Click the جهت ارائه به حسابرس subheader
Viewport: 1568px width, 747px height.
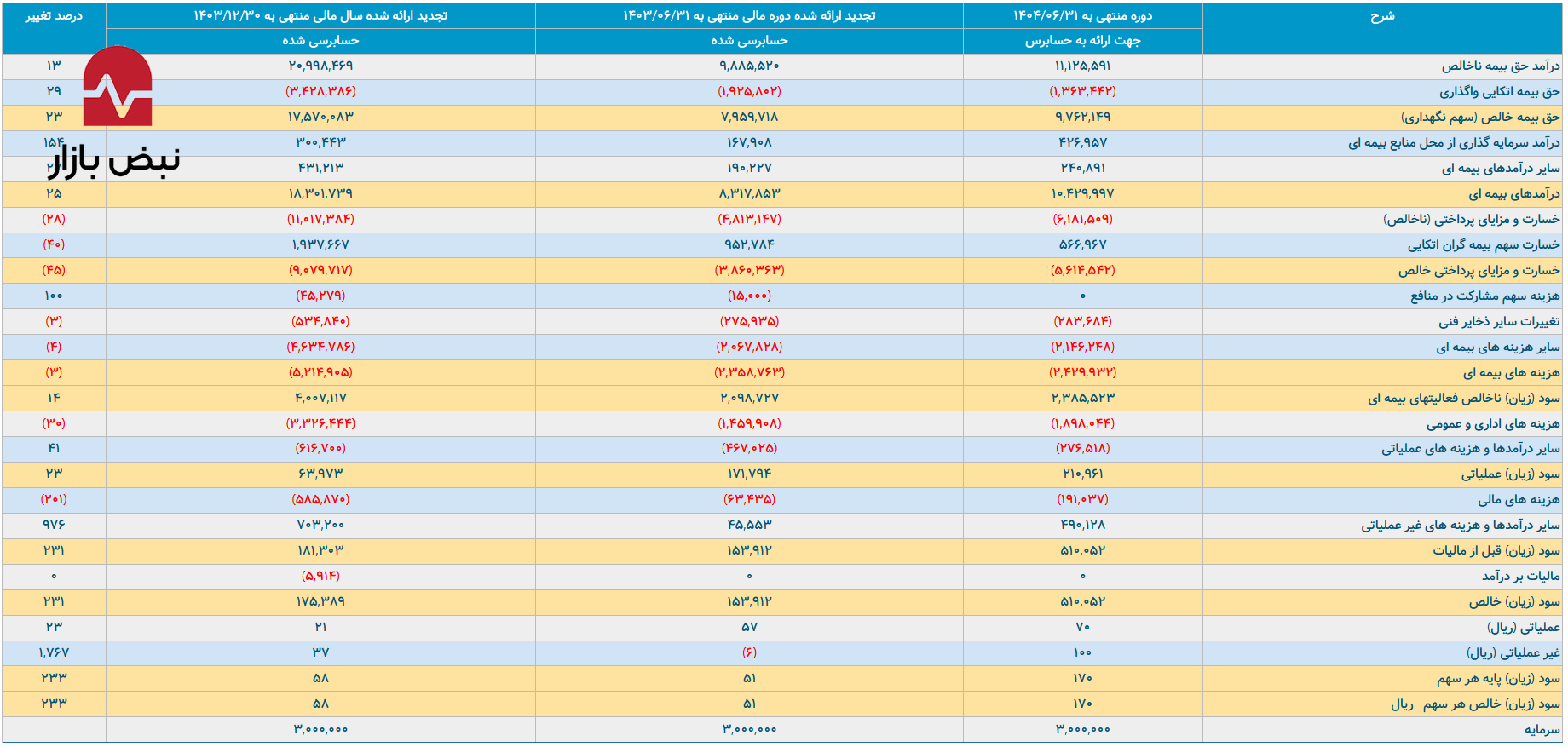1082,41
